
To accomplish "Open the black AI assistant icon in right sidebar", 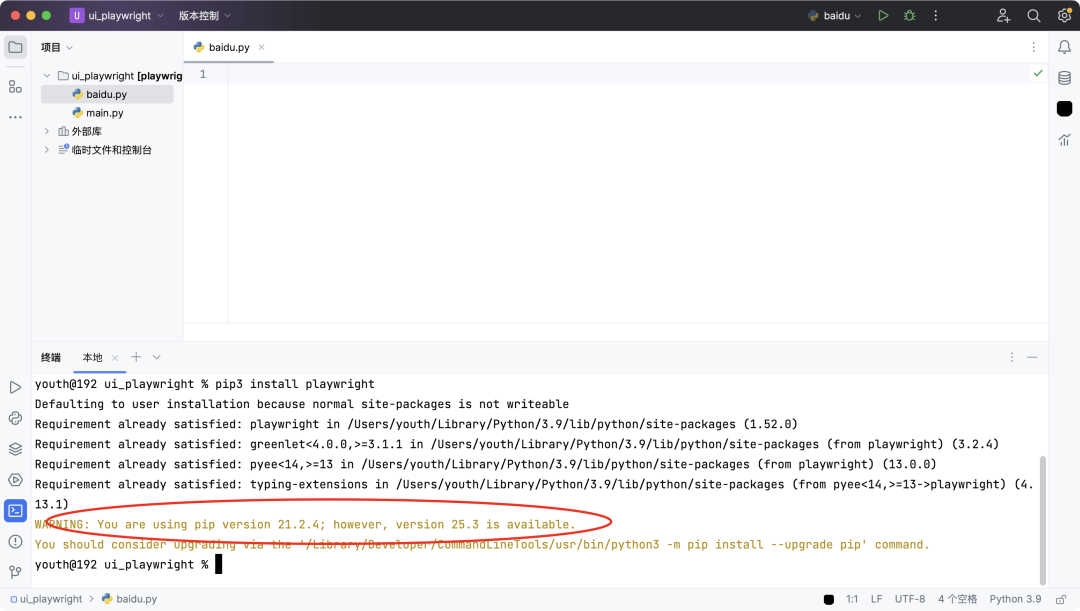I will [1064, 108].
